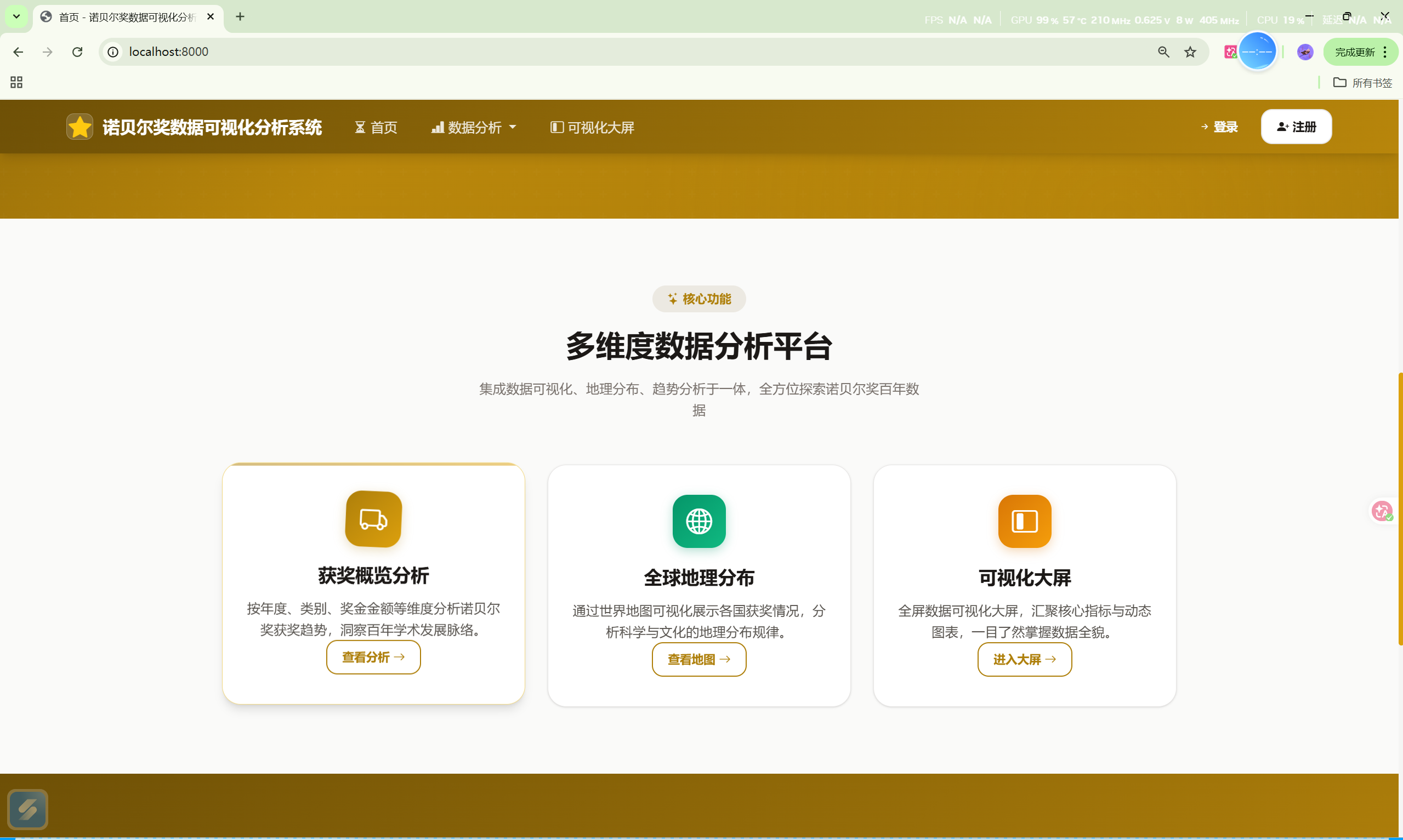1403x840 pixels.
Task: Click the orange 可视化大屏 card icon
Action: (x=1024, y=521)
